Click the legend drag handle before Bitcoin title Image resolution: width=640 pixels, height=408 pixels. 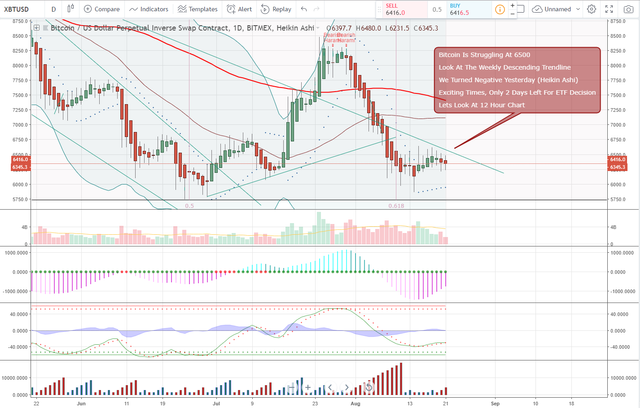click(x=45, y=28)
